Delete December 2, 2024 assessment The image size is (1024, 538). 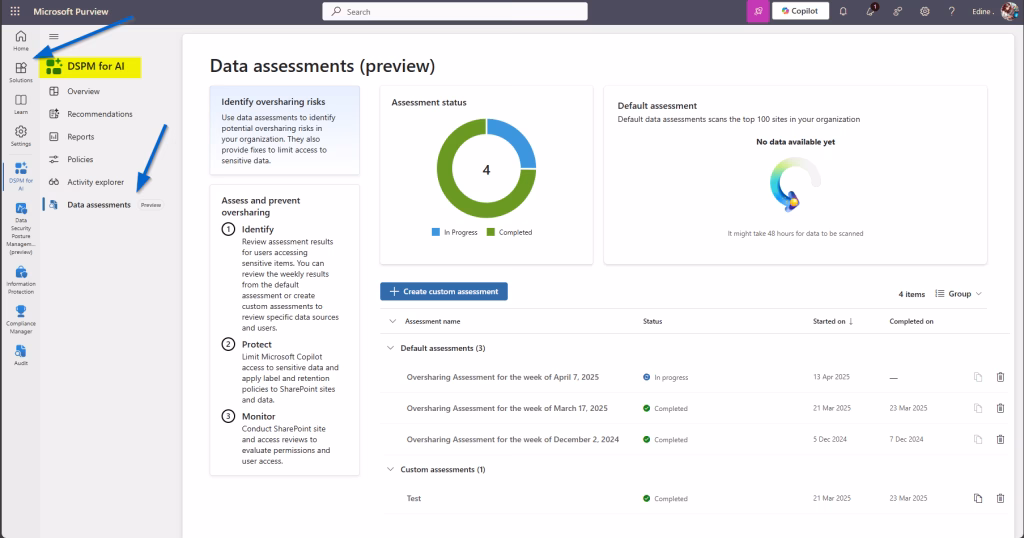click(1000, 439)
